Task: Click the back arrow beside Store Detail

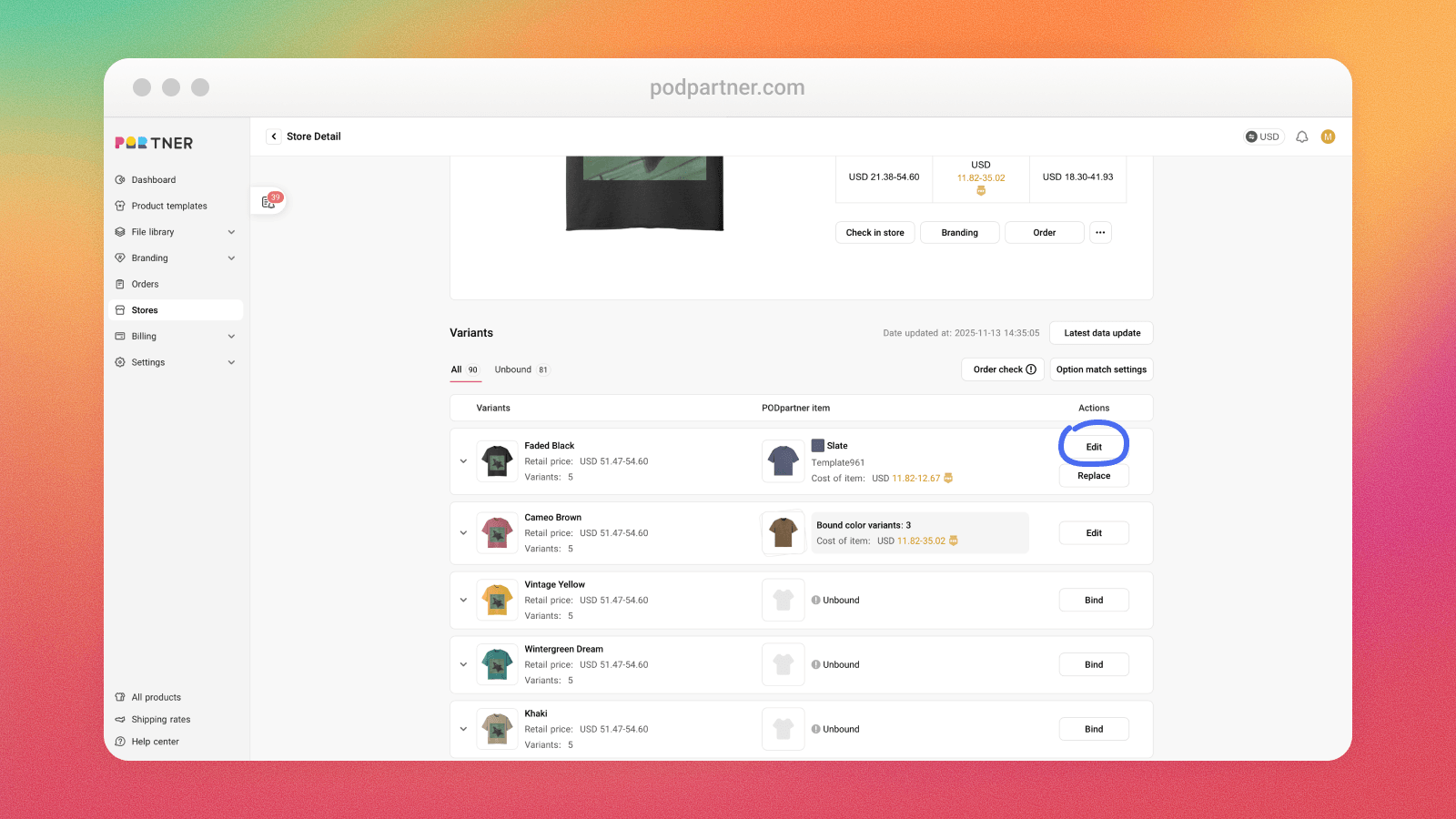Action: 274,136
